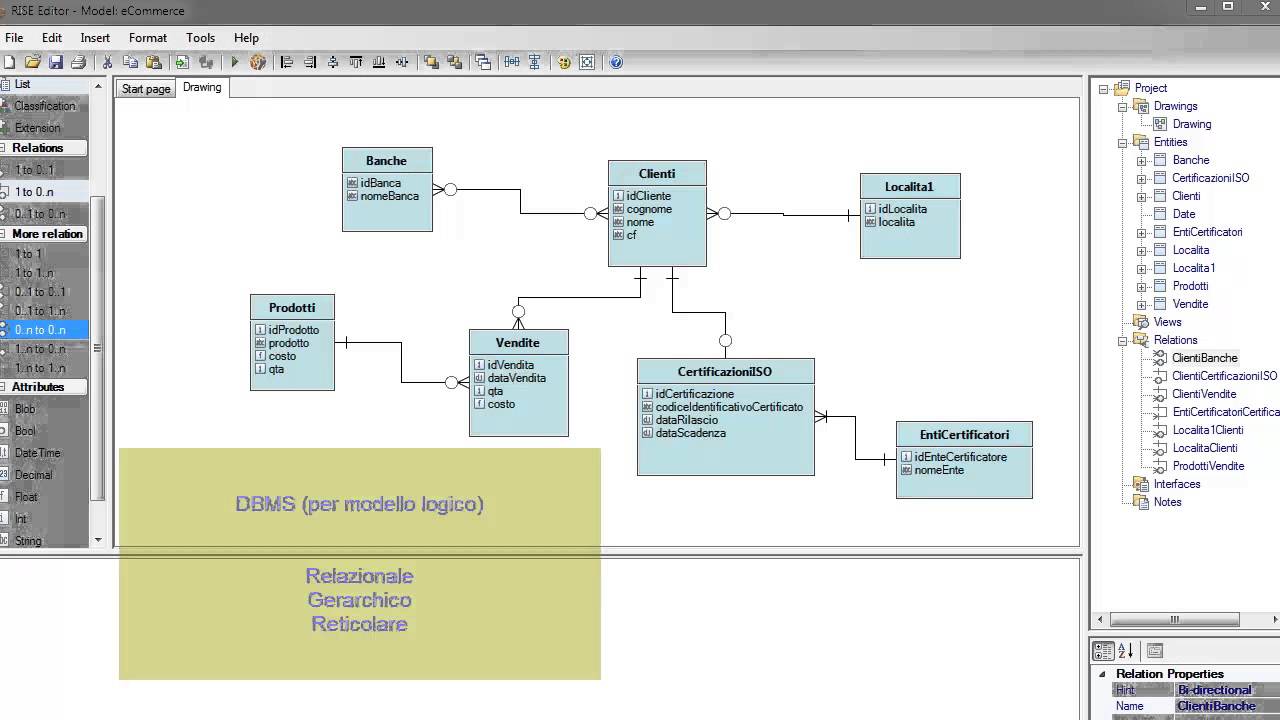Image resolution: width=1280 pixels, height=720 pixels.
Task: Select the 1 to 0..n relation tool
Action: point(44,192)
